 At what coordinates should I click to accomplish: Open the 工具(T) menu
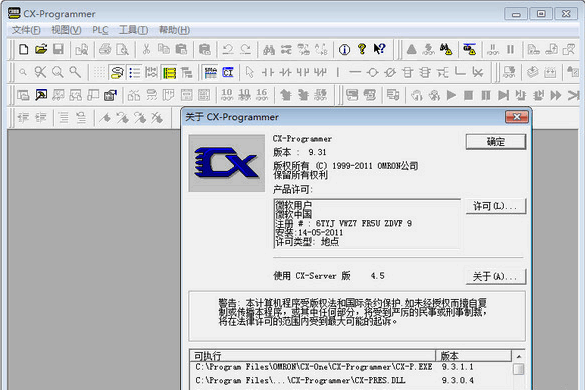133,30
